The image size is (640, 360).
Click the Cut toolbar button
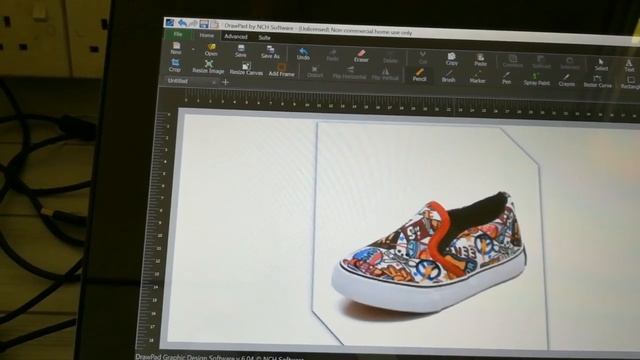tap(423, 58)
